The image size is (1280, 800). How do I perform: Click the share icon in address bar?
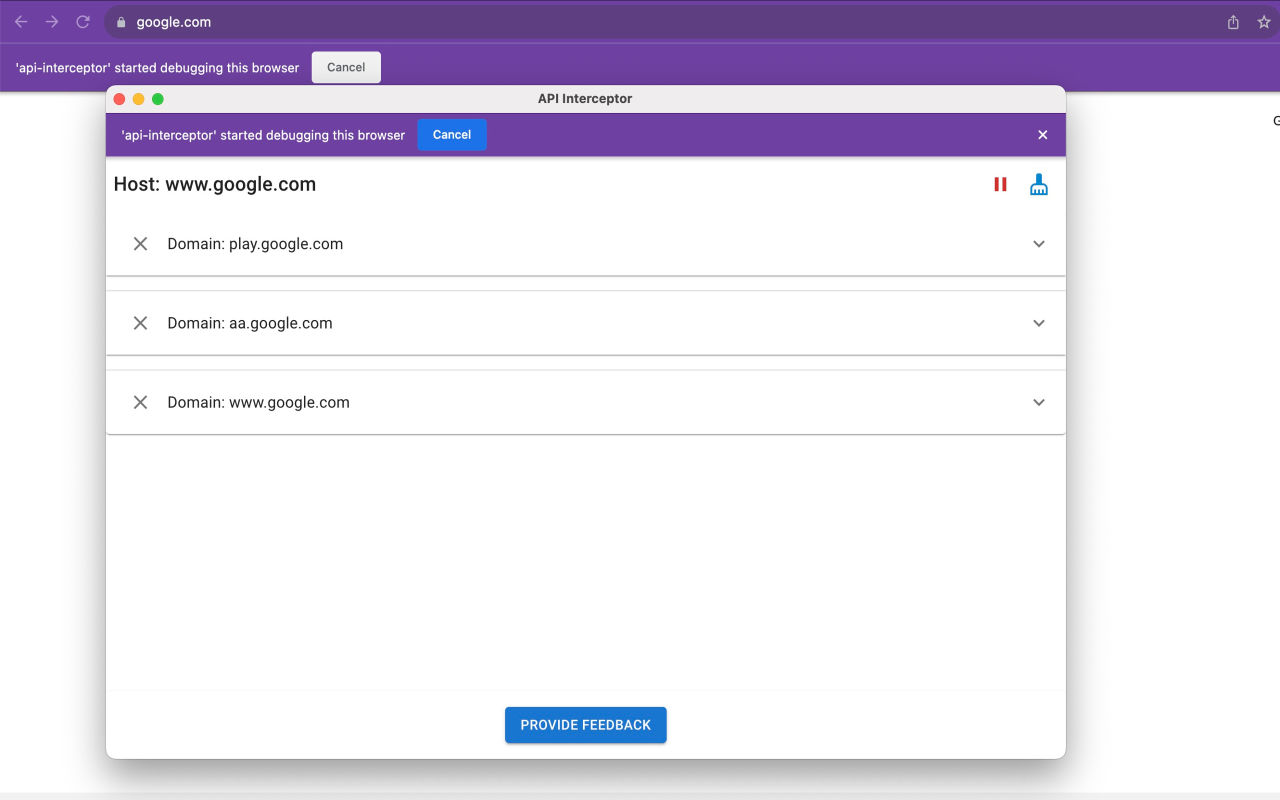point(1233,22)
